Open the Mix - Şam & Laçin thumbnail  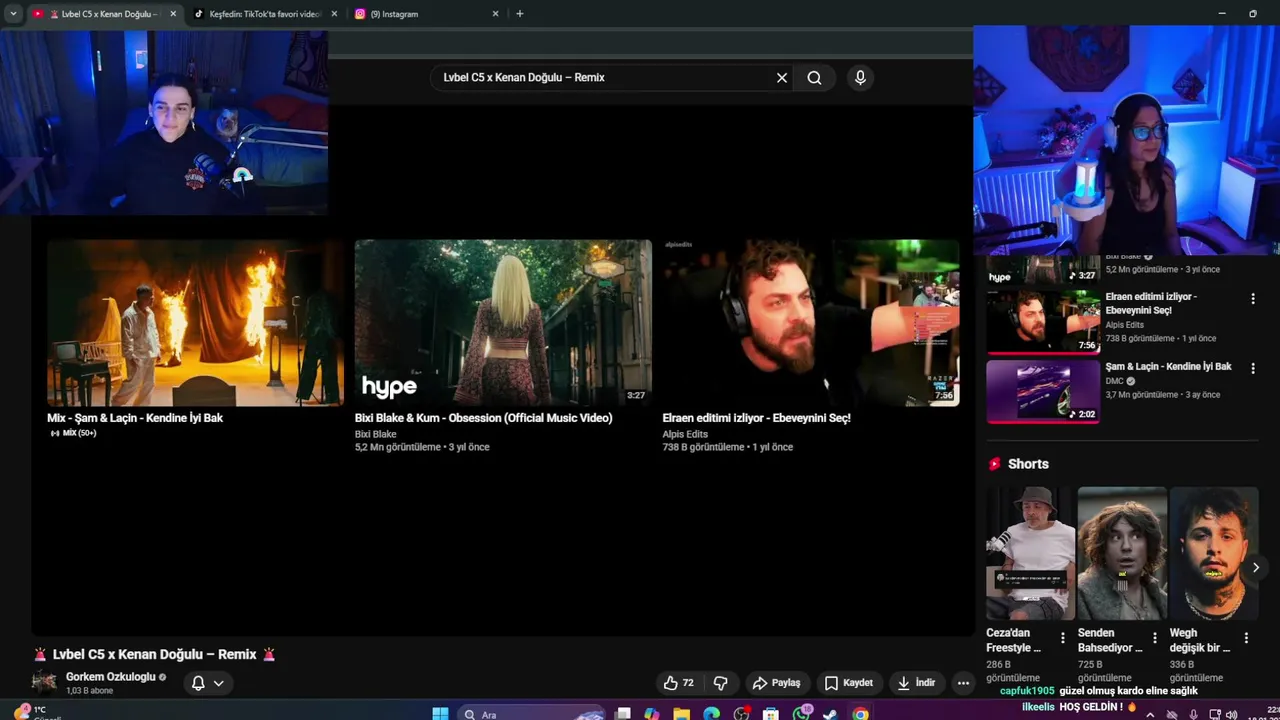(x=196, y=323)
